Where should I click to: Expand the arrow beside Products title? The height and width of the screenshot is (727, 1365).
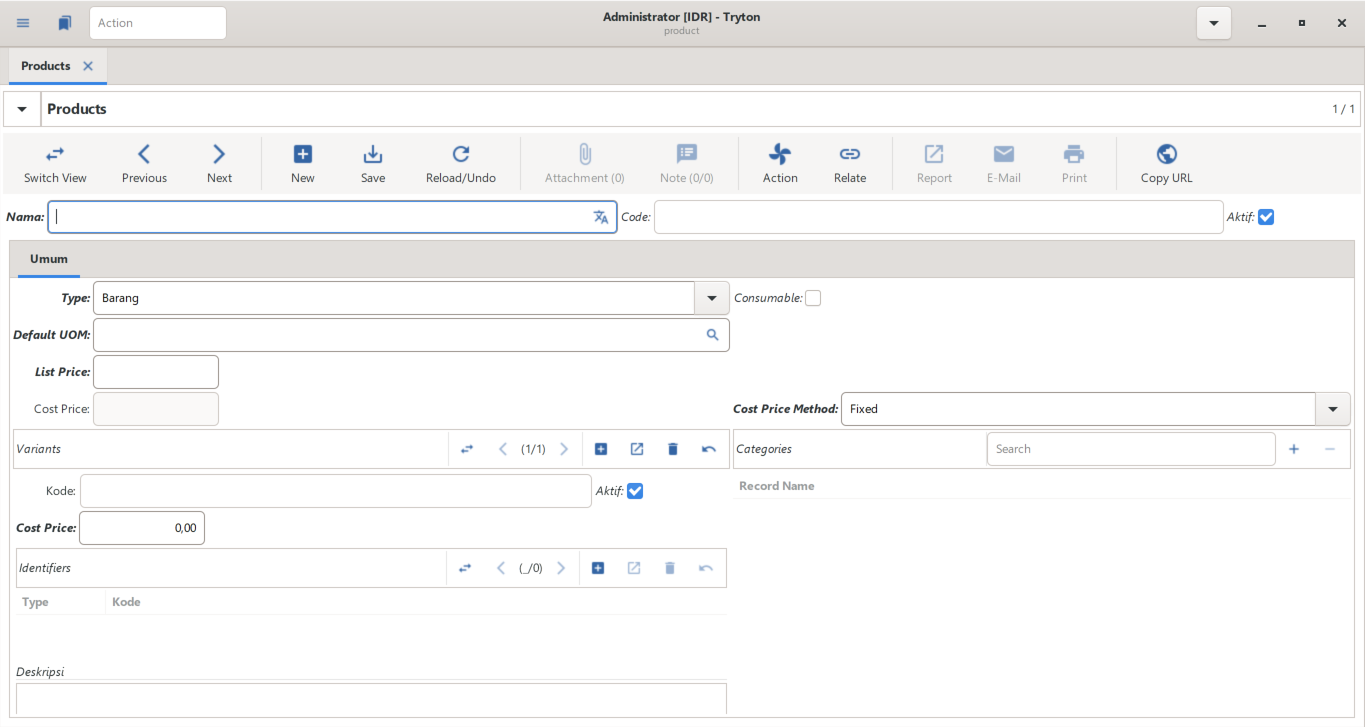point(22,109)
